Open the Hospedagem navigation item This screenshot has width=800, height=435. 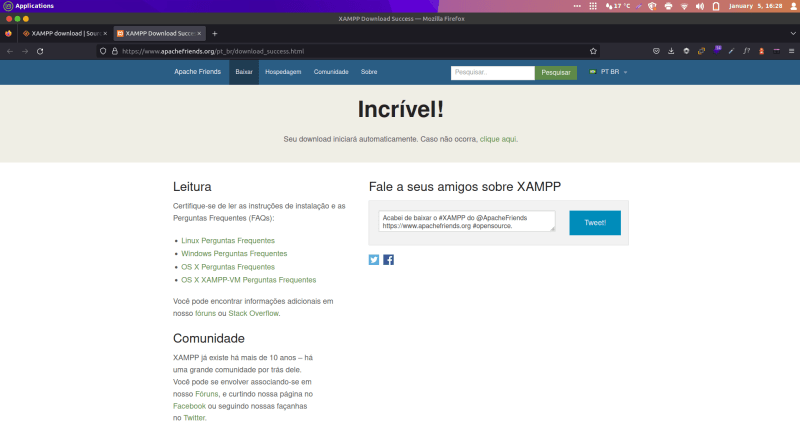pyautogui.click(x=283, y=72)
